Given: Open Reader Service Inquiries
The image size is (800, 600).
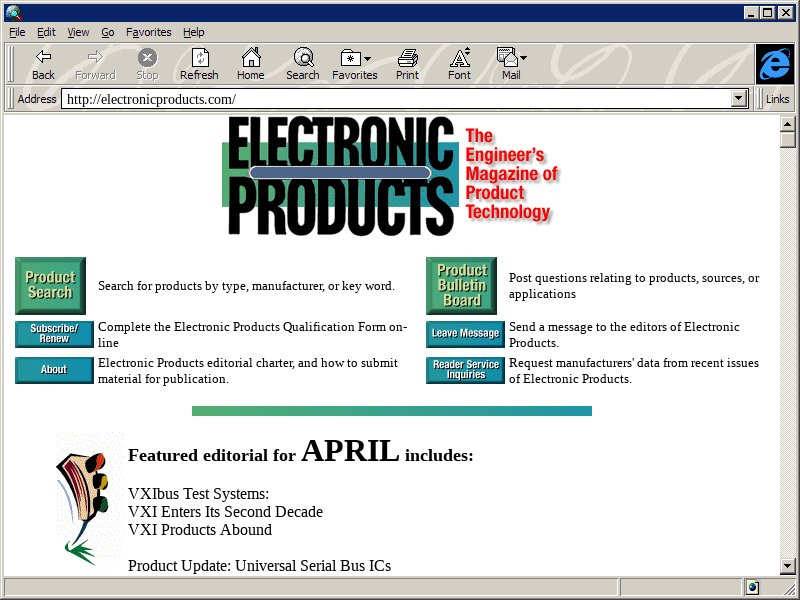Looking at the screenshot, I should pos(465,370).
